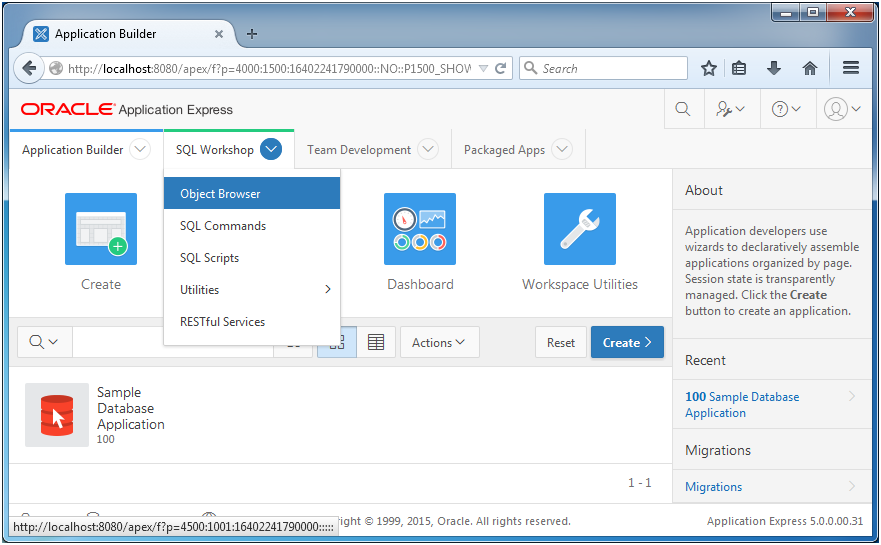Collapse SQL Workshop dropdown arrow

pos(271,149)
